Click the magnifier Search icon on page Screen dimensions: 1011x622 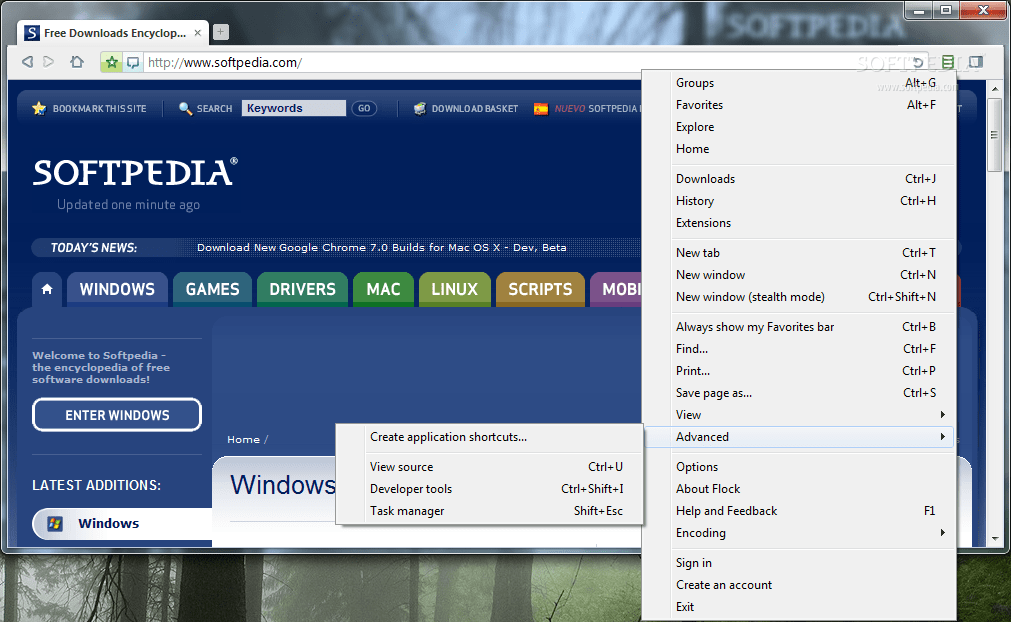(185, 108)
